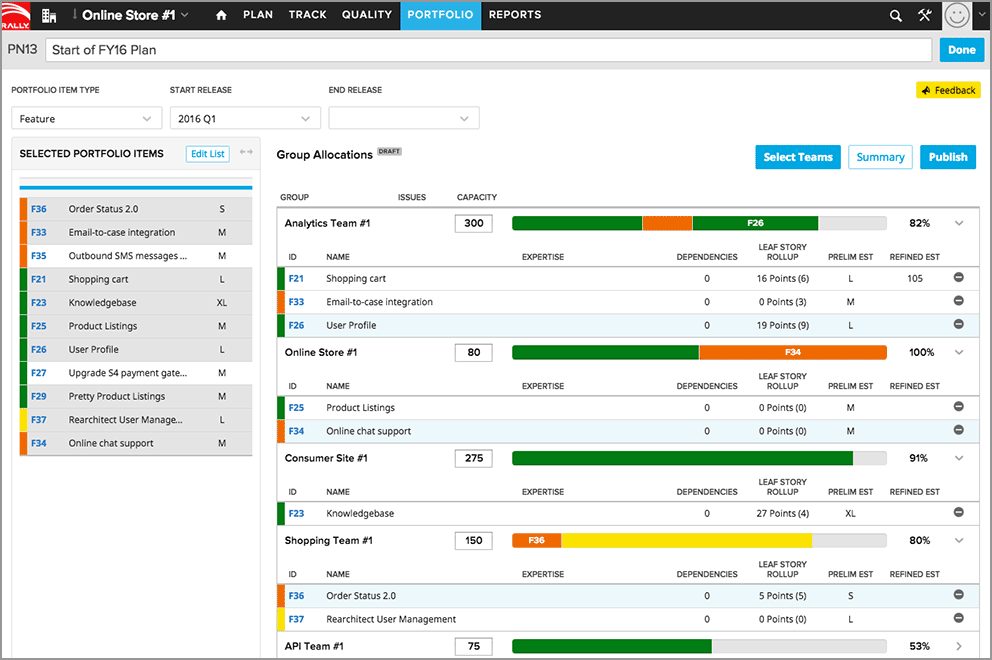The height and width of the screenshot is (660, 992).
Task: Open the Start Release 2016 Q1 dropdown
Action: [x=244, y=118]
